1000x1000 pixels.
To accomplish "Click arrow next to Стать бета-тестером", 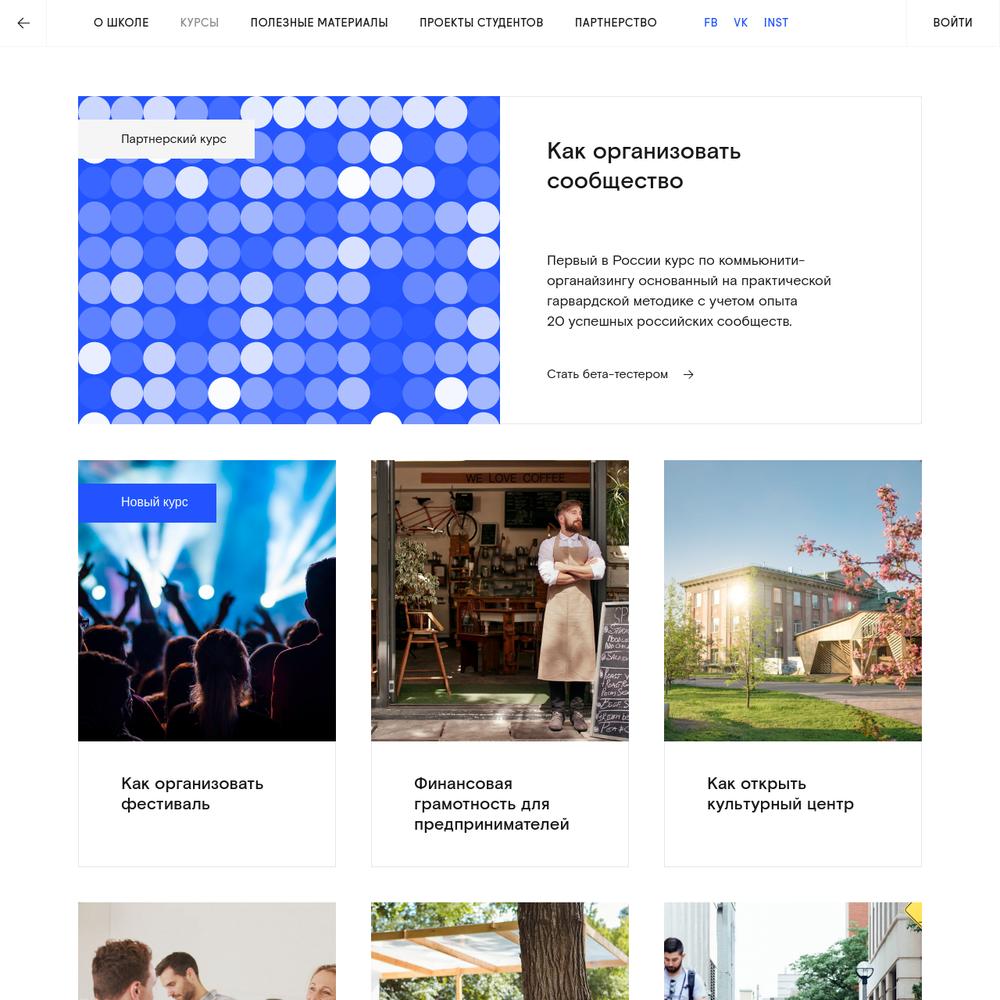I will (688, 374).
